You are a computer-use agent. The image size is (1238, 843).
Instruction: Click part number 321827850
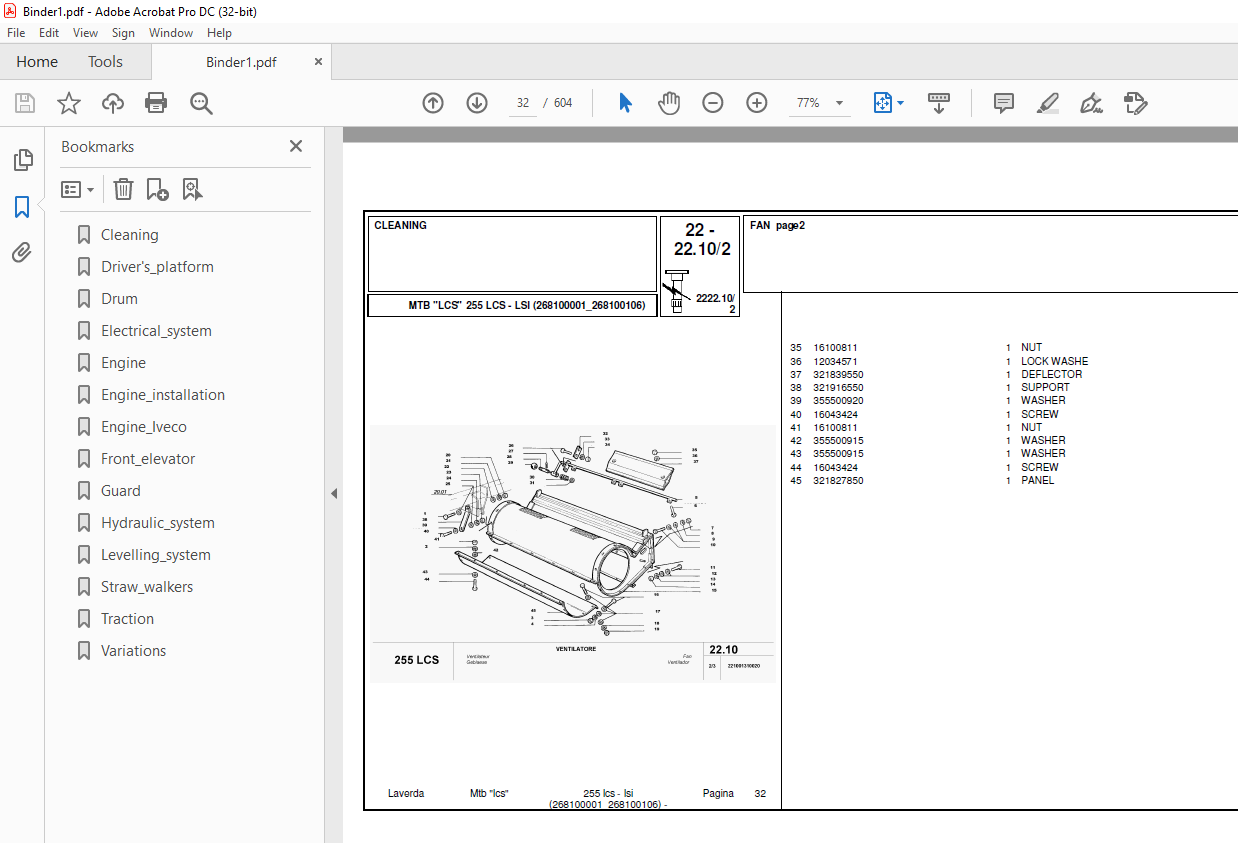pos(838,480)
